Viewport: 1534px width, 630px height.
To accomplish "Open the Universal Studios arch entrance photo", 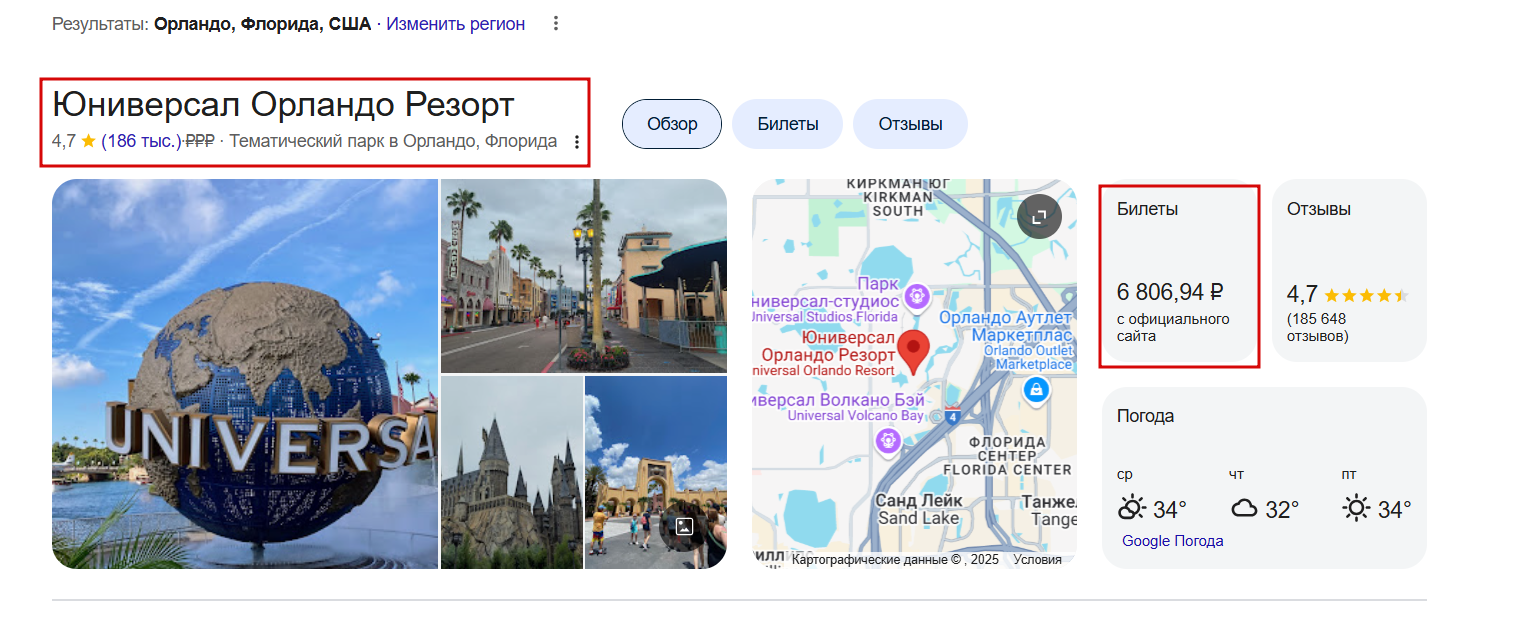I will pyautogui.click(x=656, y=473).
